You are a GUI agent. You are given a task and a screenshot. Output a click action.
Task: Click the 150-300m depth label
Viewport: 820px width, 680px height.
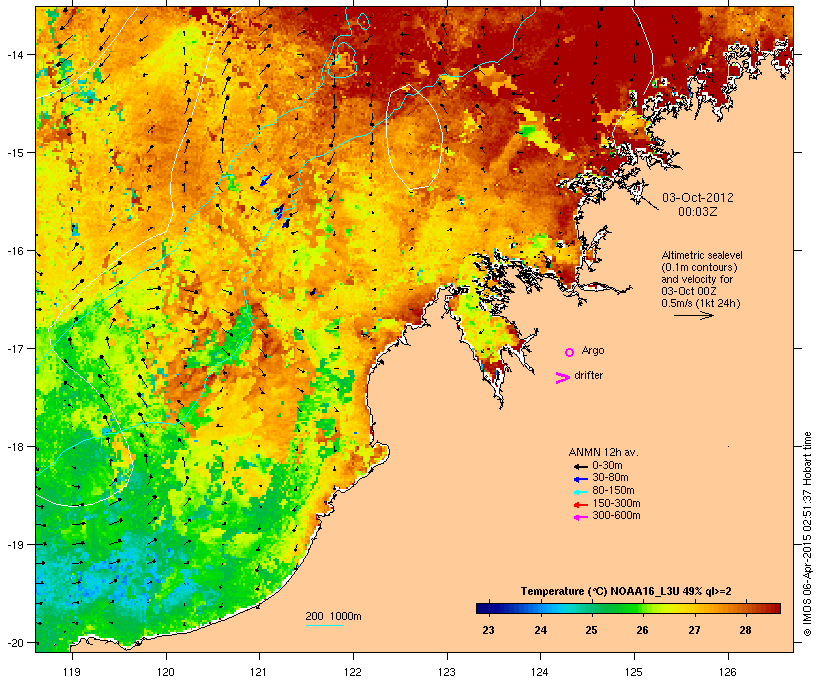(x=616, y=503)
